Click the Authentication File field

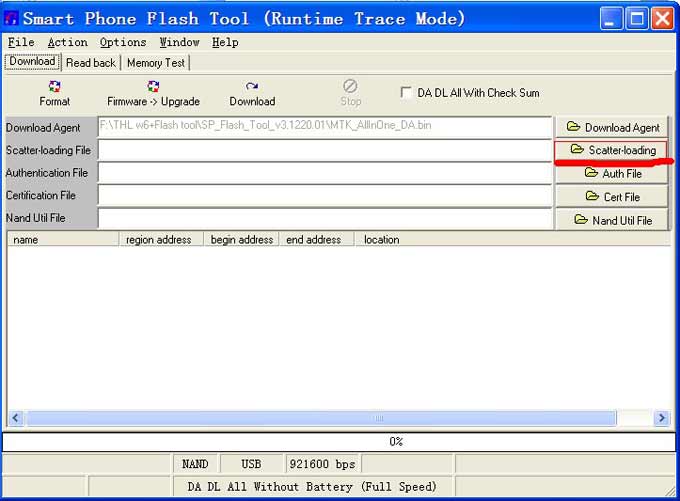[x=325, y=173]
